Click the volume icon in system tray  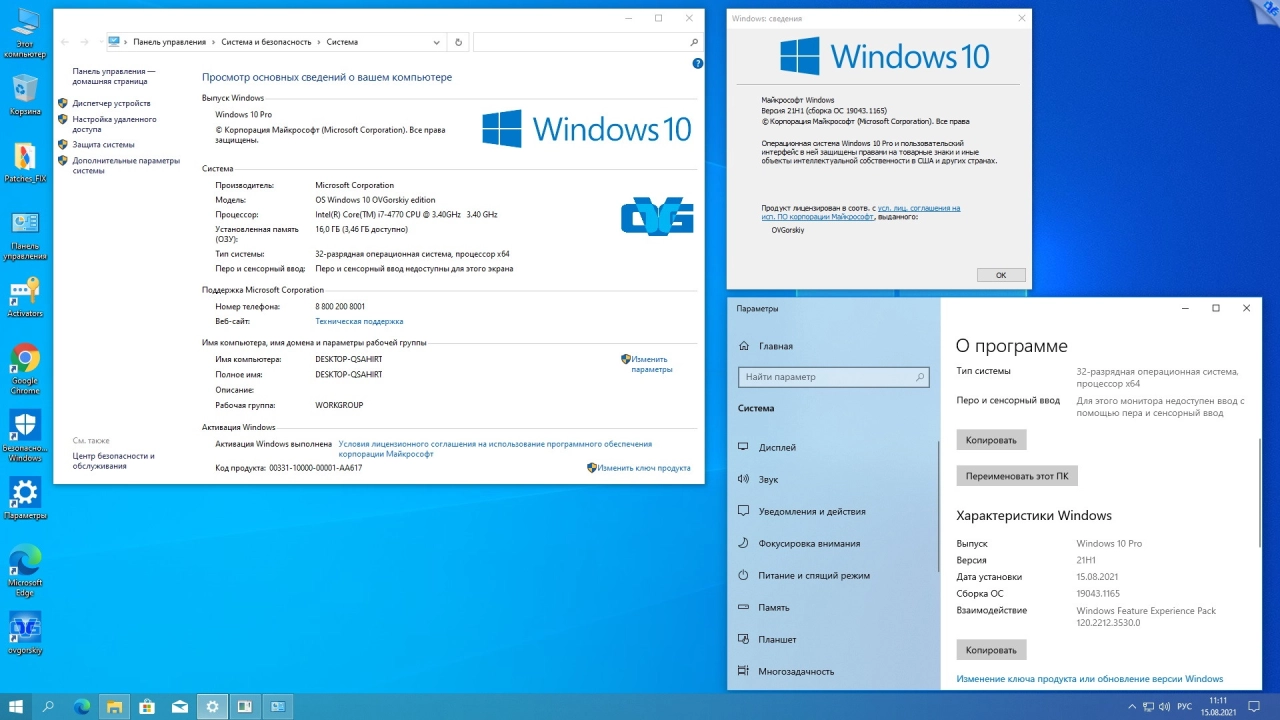[x=1163, y=706]
